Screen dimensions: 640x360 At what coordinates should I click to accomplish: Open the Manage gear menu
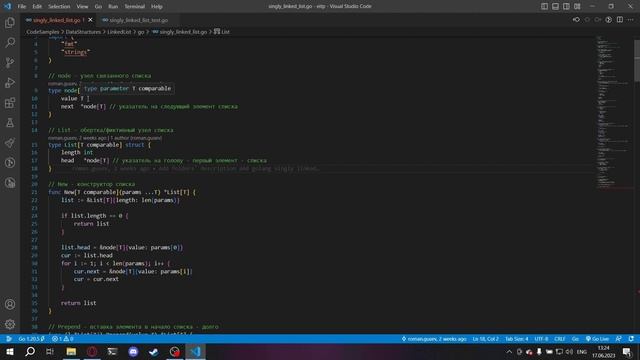click(x=10, y=324)
